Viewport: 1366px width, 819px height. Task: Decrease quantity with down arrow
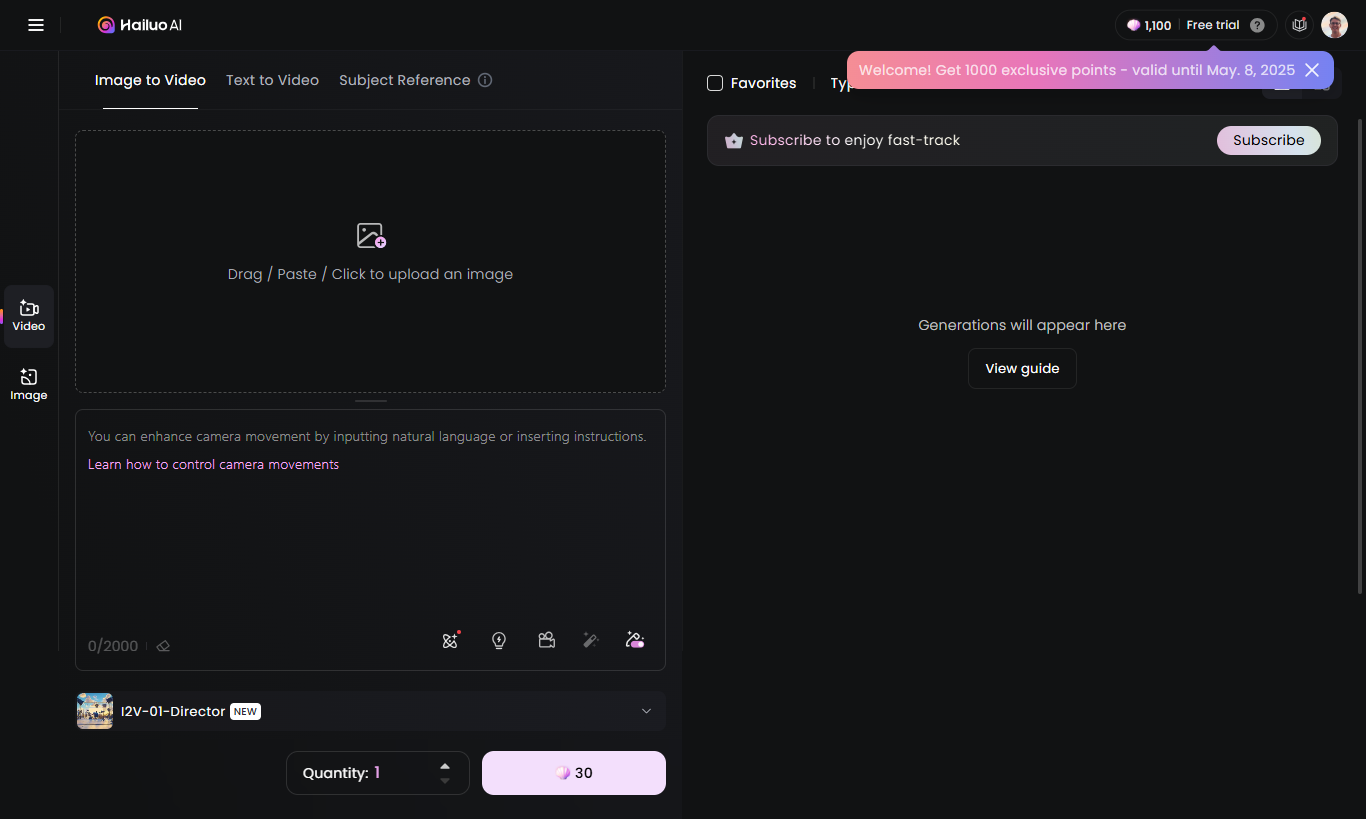pos(445,781)
